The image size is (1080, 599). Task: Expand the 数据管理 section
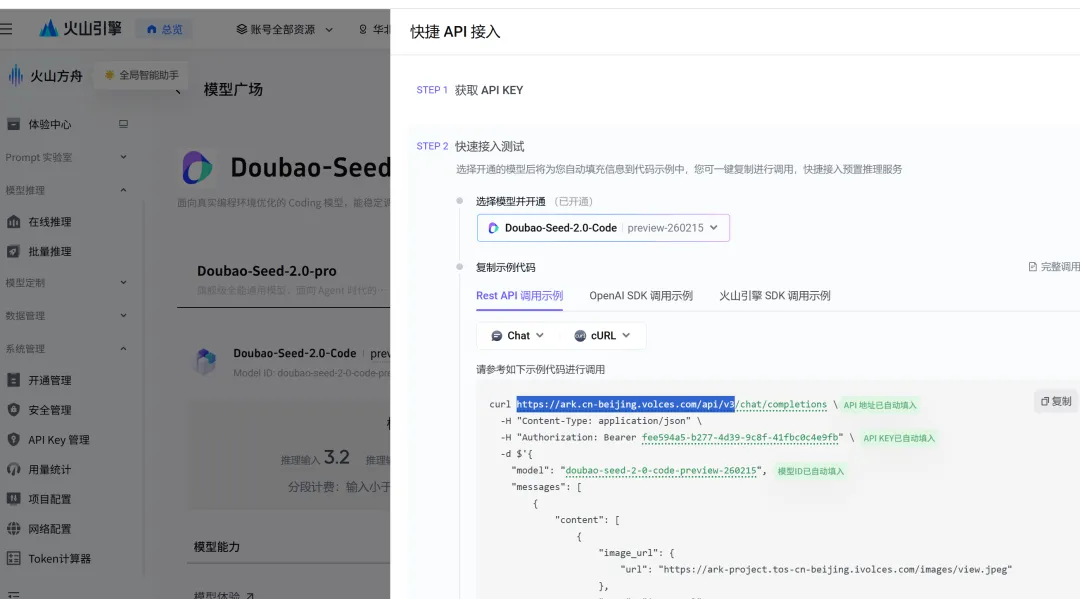click(x=66, y=315)
